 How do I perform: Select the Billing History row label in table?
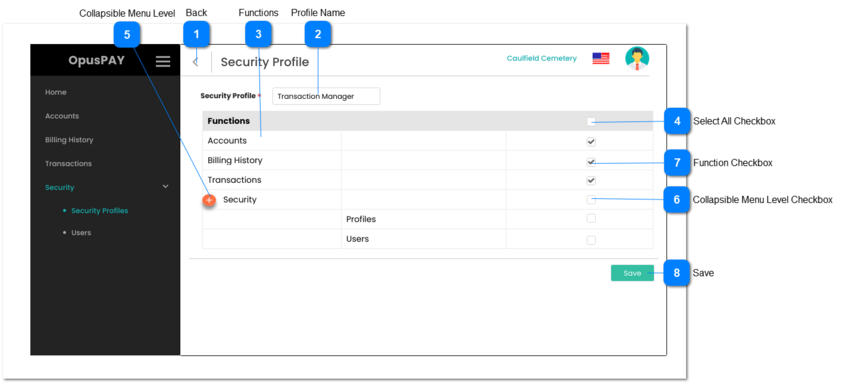(x=235, y=160)
